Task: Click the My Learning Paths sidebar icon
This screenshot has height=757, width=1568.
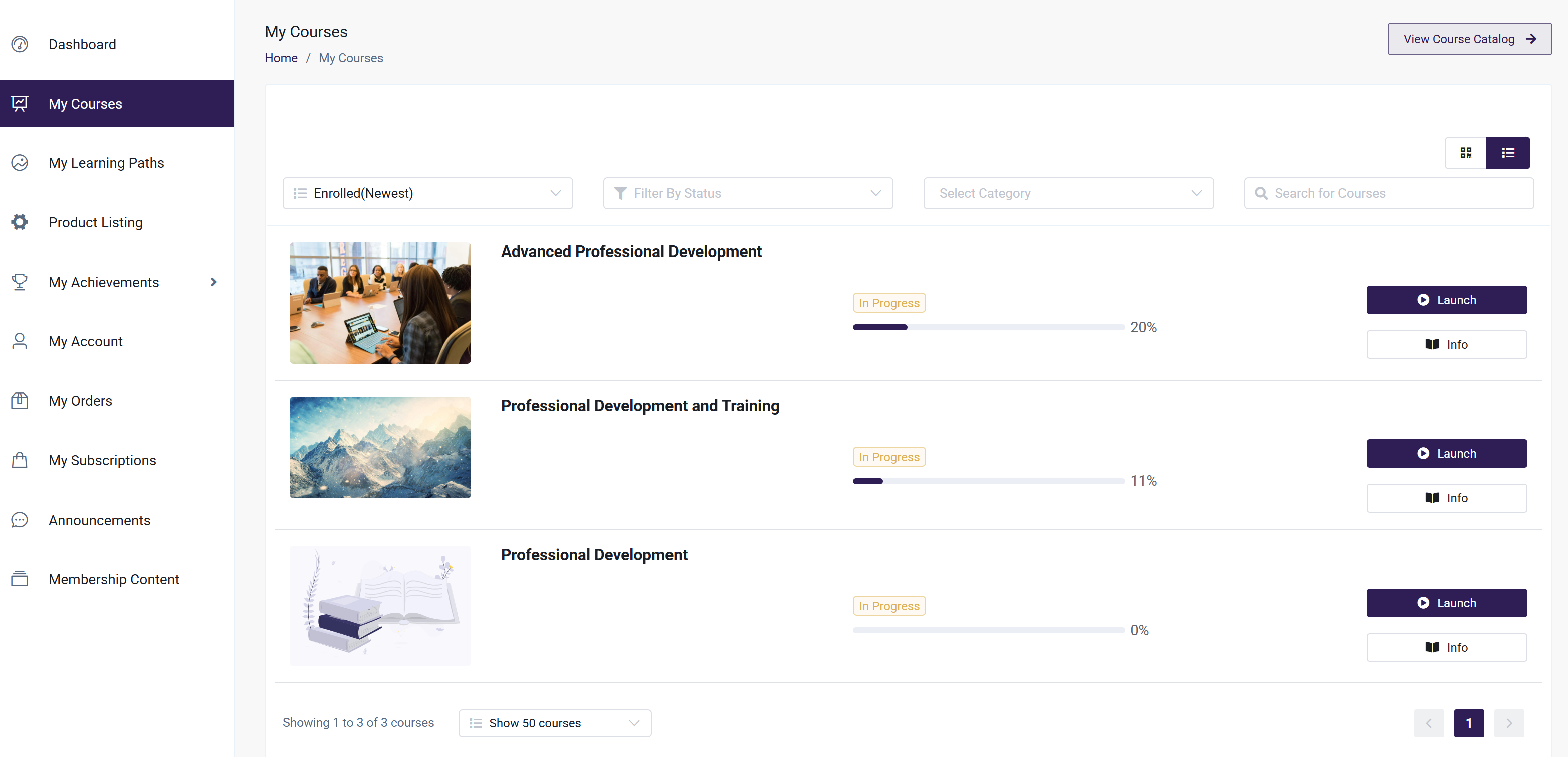Action: tap(20, 162)
